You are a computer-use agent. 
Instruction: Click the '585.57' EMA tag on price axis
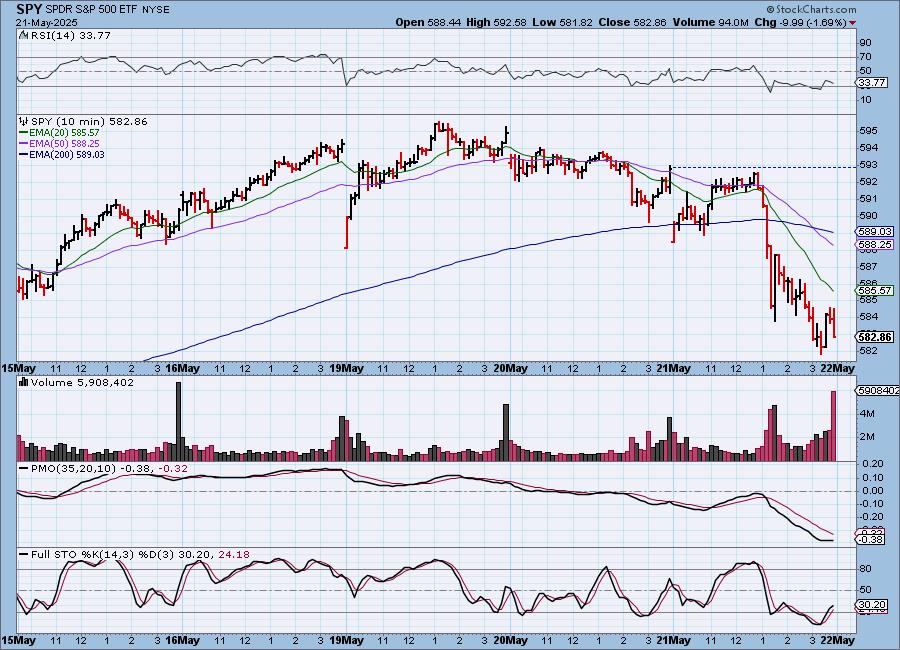point(875,291)
